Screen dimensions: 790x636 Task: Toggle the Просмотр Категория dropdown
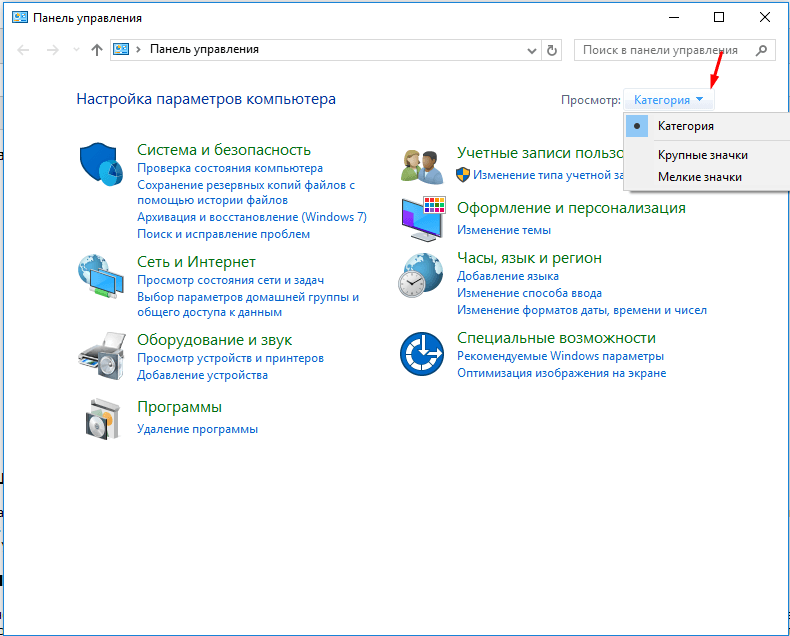pos(669,100)
